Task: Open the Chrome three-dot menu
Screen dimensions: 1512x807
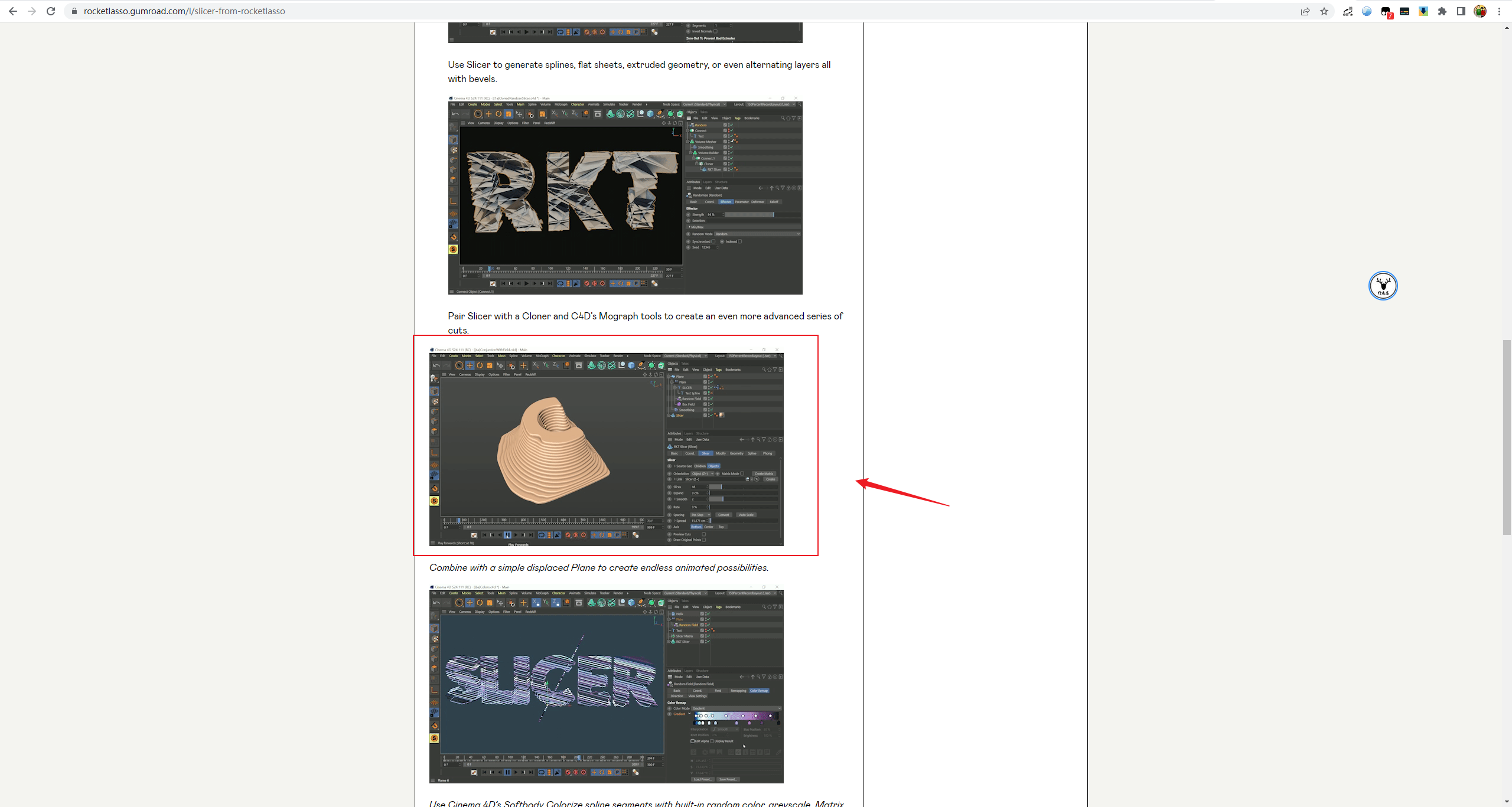Action: click(1499, 11)
